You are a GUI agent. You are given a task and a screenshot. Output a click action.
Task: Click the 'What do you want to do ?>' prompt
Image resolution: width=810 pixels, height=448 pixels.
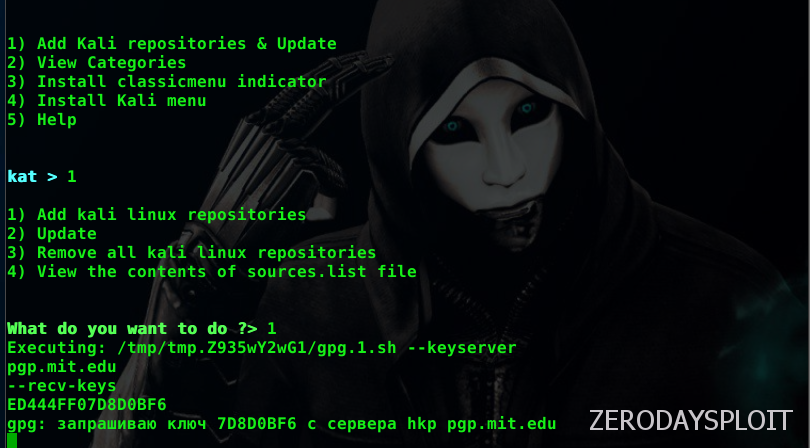pyautogui.click(x=132, y=329)
